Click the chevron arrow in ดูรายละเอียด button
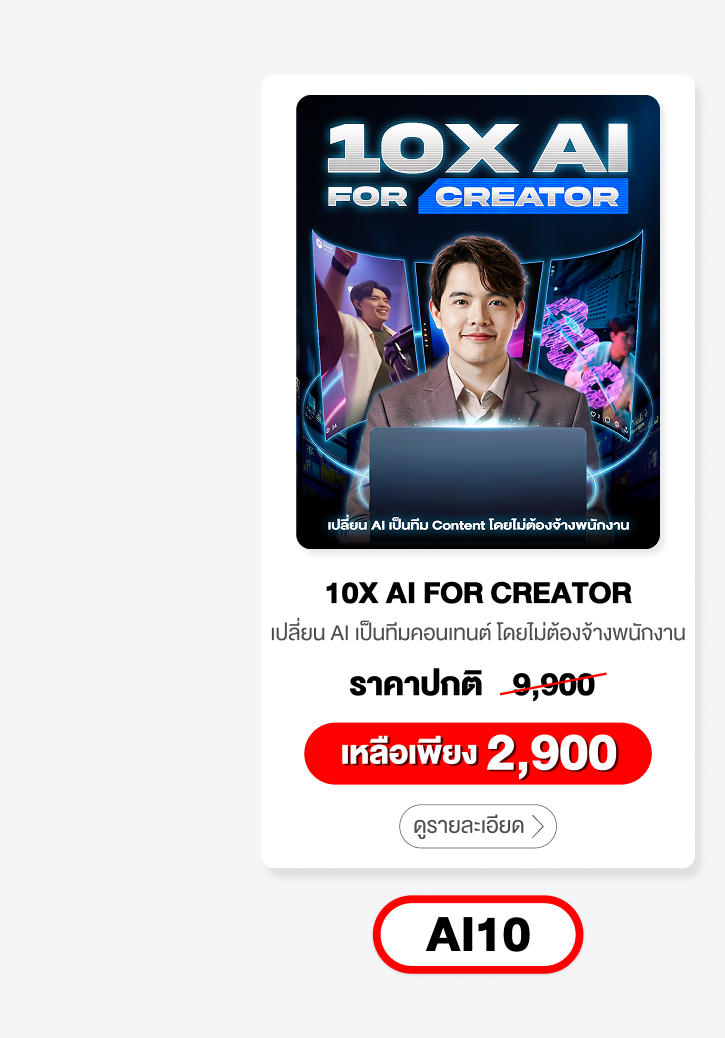725x1038 pixels. pos(538,826)
